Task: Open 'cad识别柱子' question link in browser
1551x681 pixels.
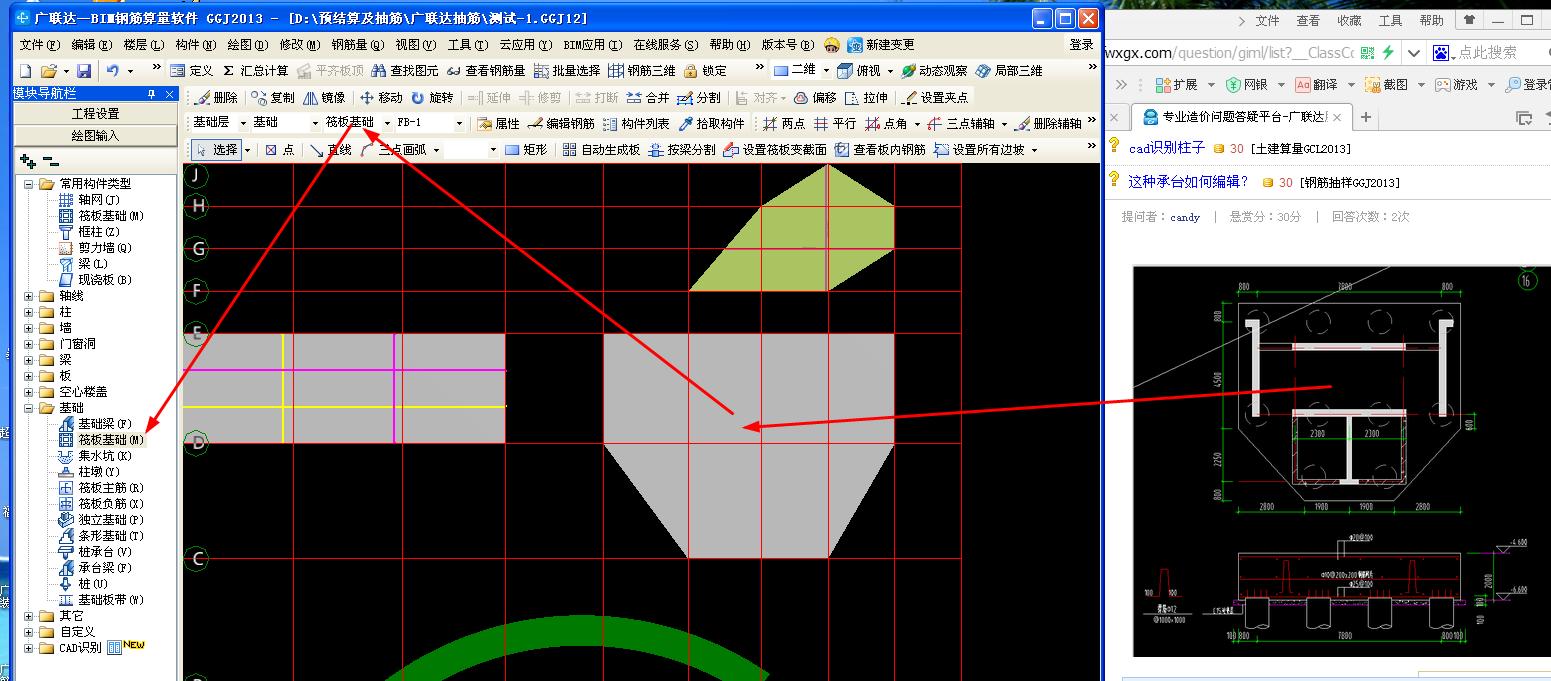Action: coord(1167,148)
